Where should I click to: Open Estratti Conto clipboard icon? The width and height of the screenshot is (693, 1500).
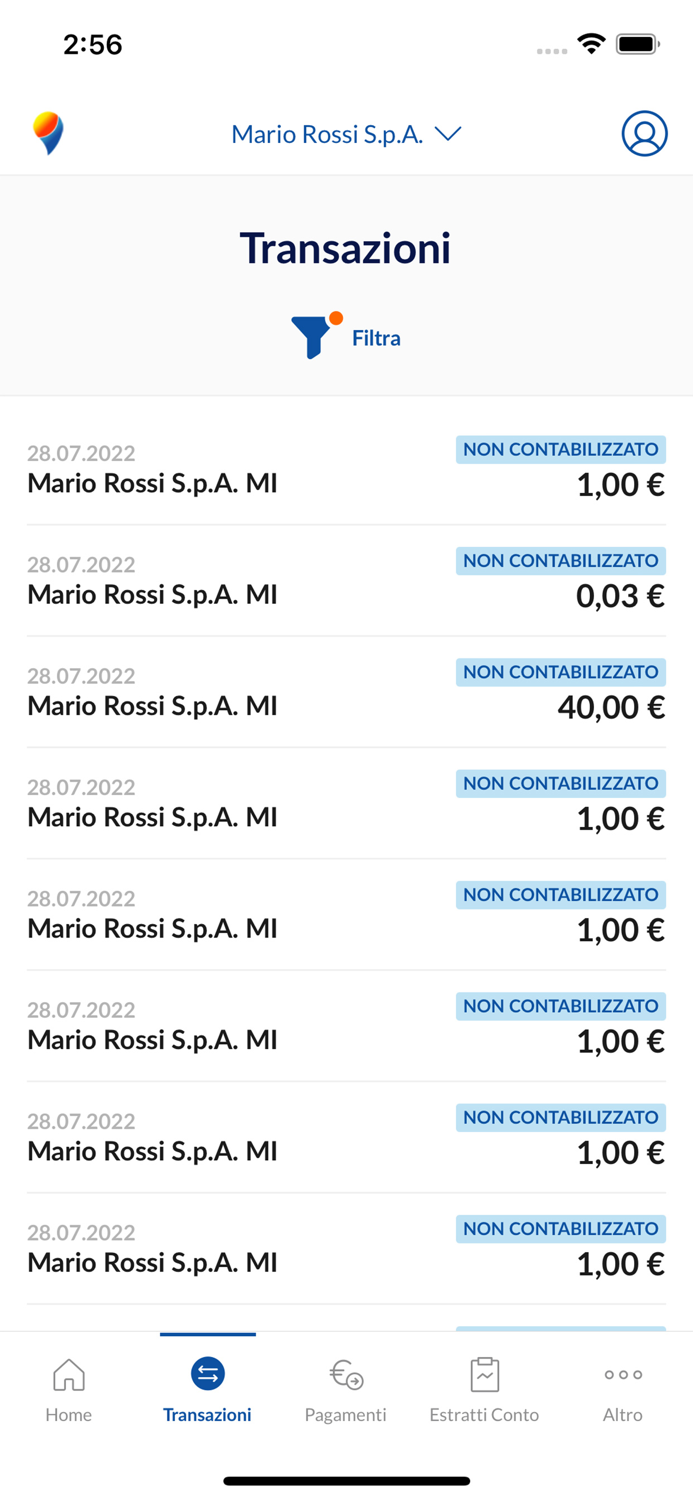coord(485,1374)
